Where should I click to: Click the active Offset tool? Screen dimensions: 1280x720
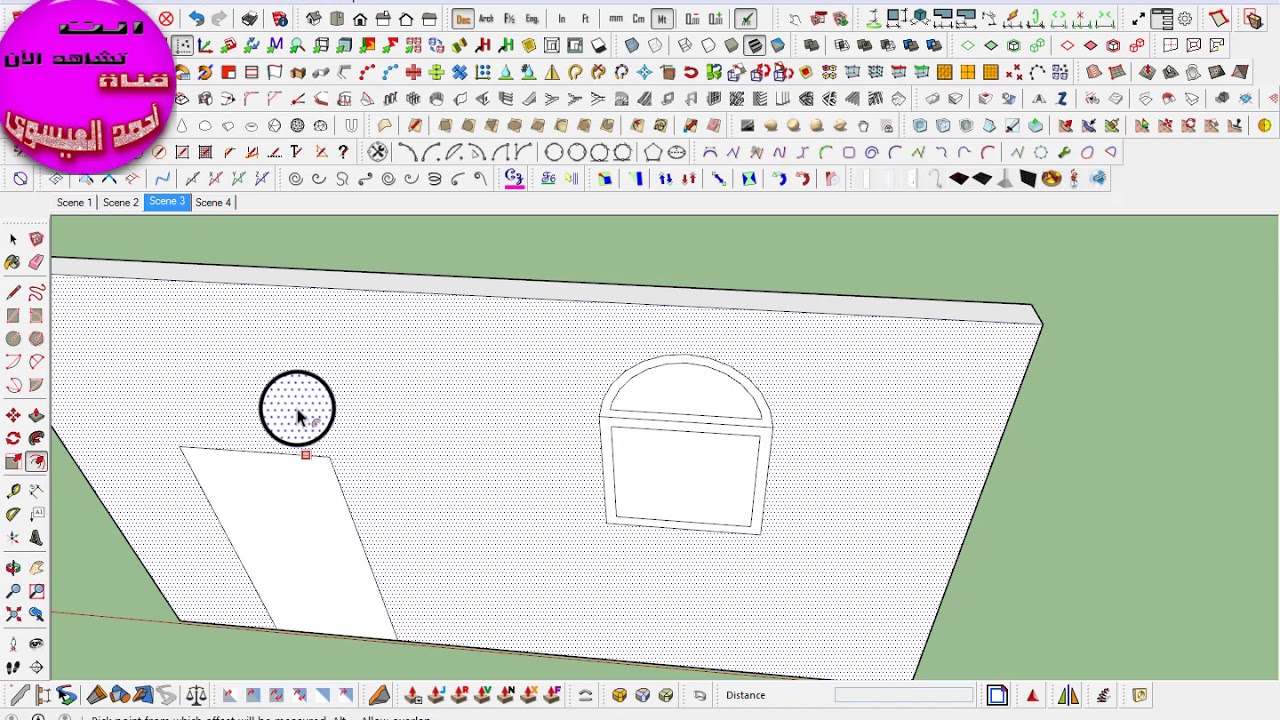tap(36, 462)
